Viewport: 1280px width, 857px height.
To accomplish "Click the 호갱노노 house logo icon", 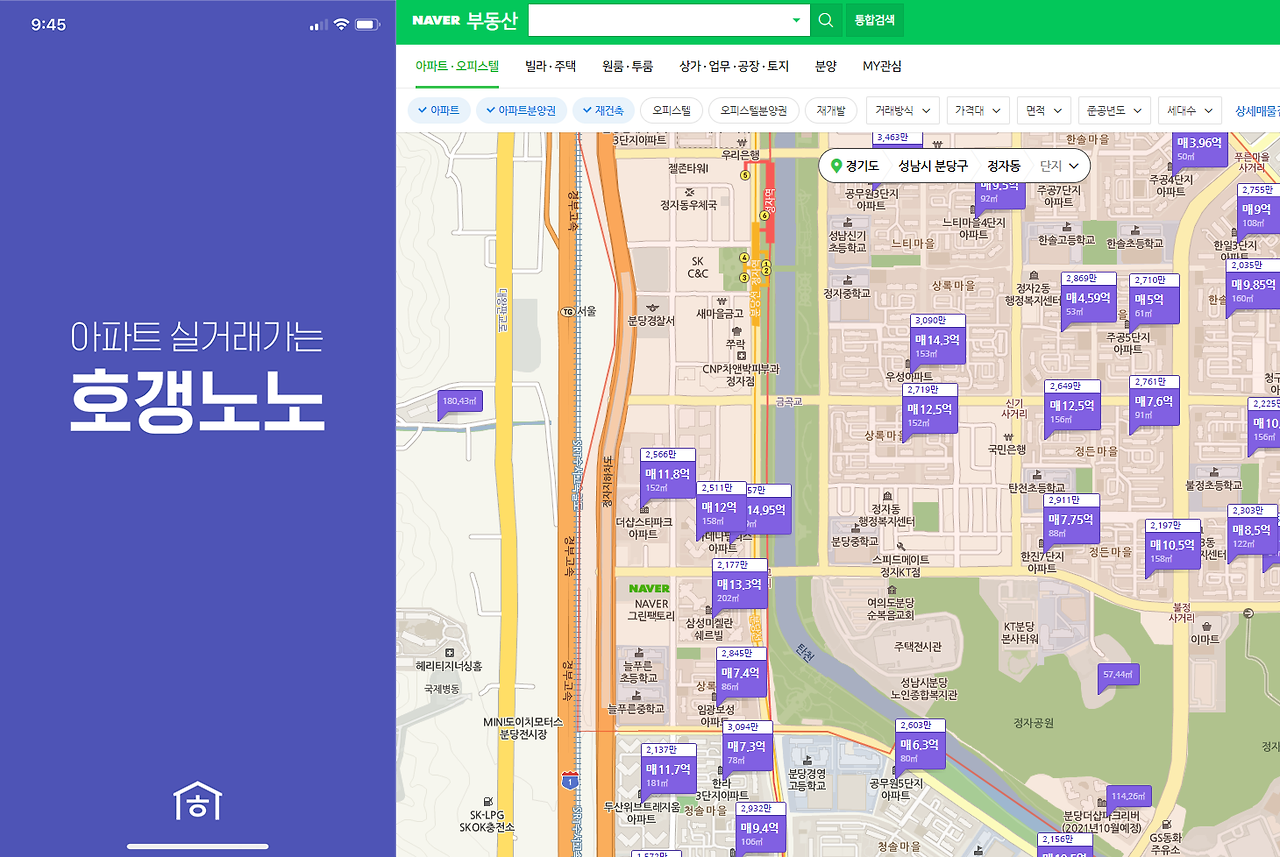I will [197, 801].
